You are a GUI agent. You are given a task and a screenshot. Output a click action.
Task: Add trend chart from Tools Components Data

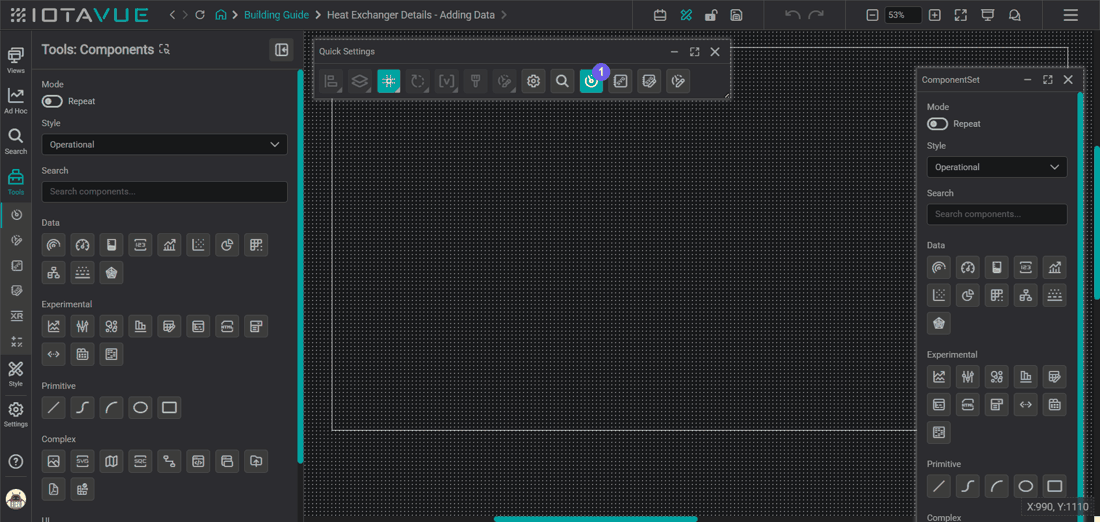coord(169,245)
